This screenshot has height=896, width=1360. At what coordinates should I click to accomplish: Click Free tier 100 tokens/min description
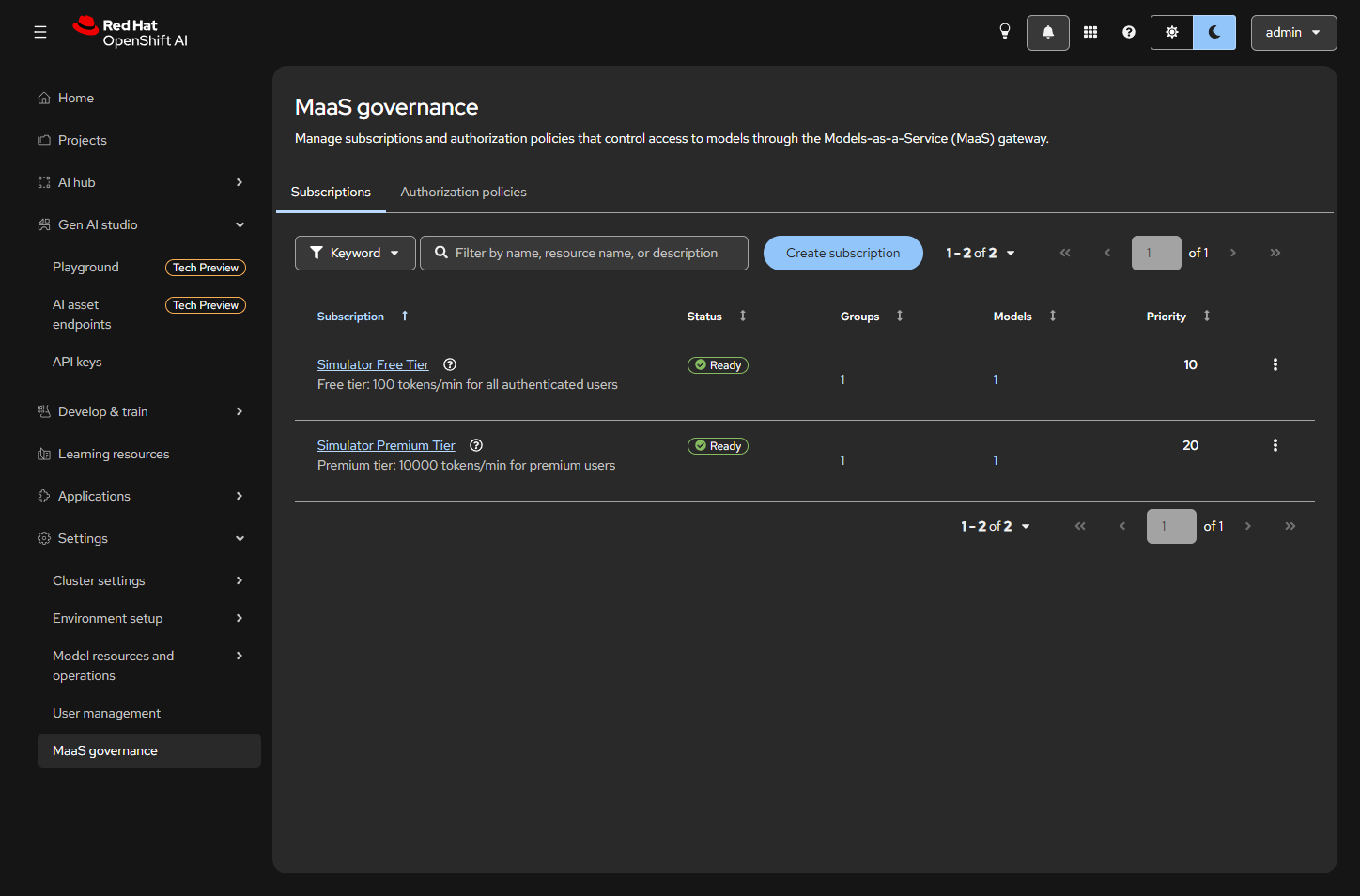[x=468, y=384]
